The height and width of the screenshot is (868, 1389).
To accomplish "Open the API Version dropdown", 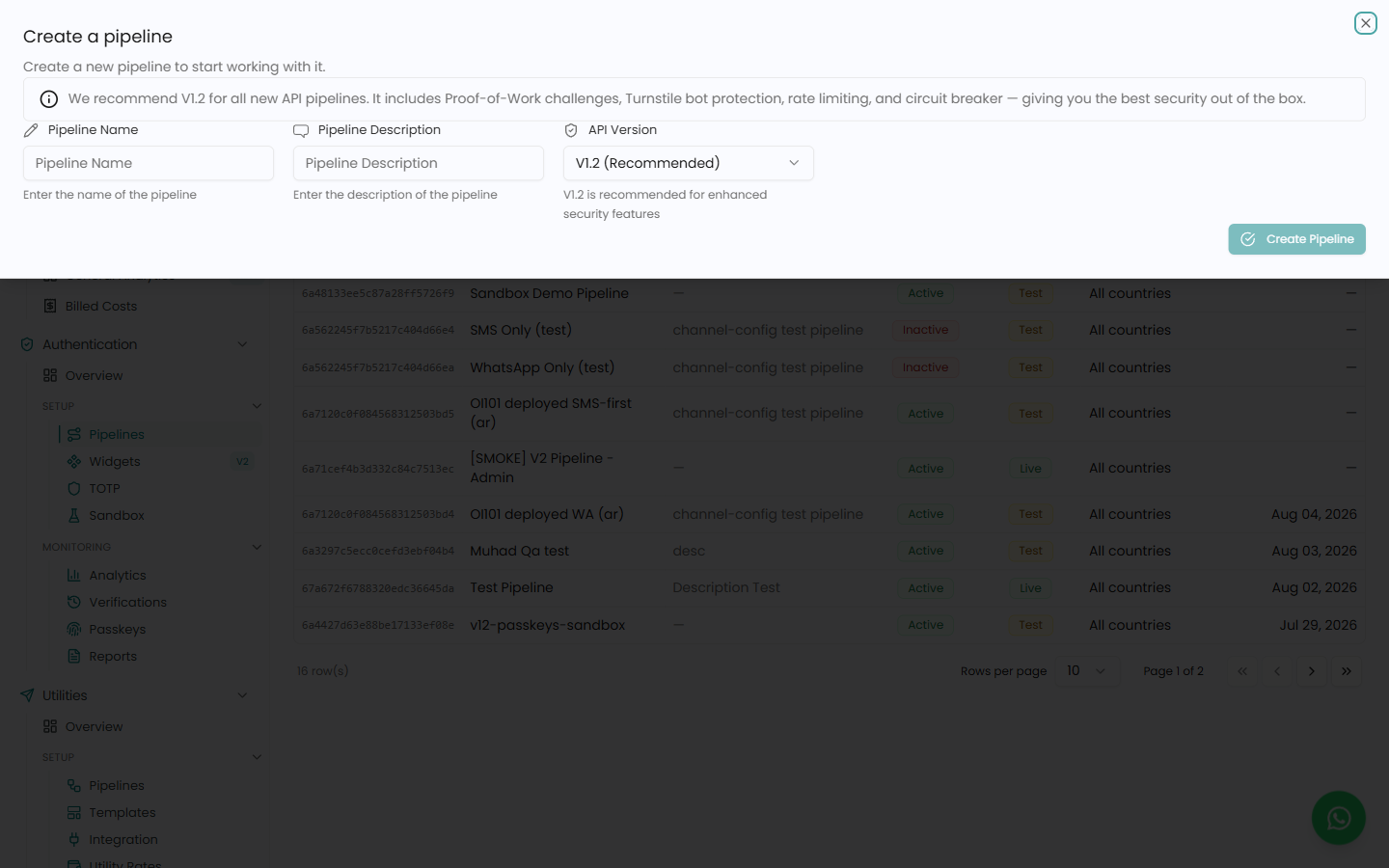I will [689, 163].
